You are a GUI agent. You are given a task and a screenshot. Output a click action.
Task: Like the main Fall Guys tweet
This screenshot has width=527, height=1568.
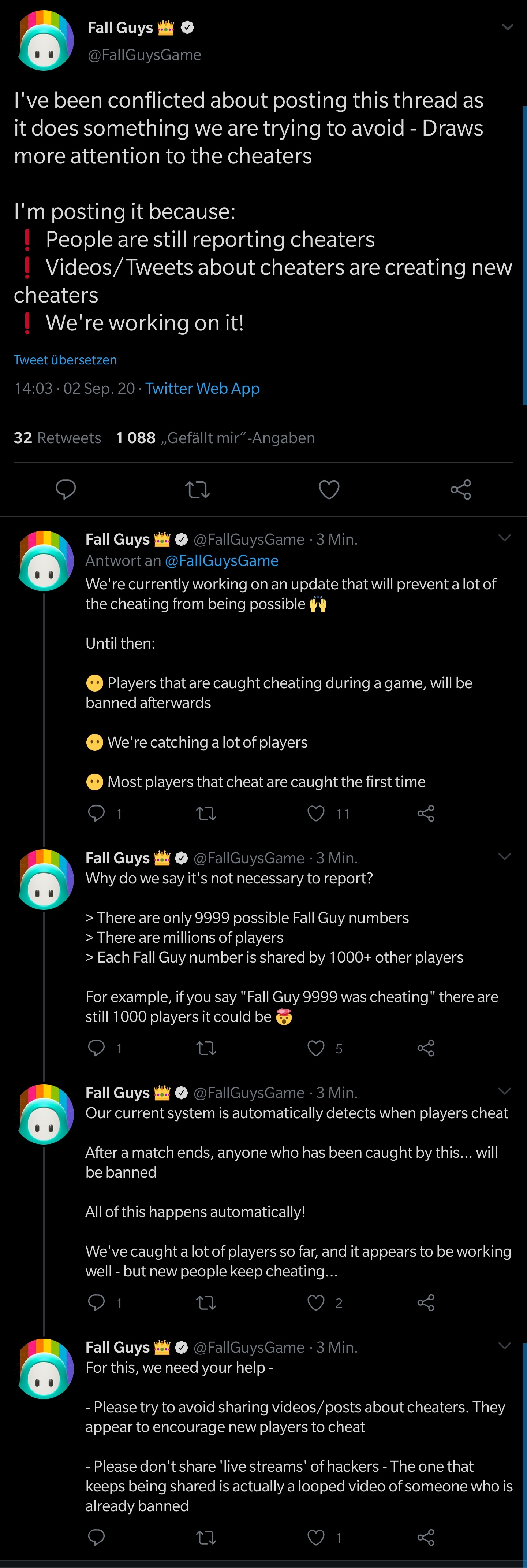(329, 489)
